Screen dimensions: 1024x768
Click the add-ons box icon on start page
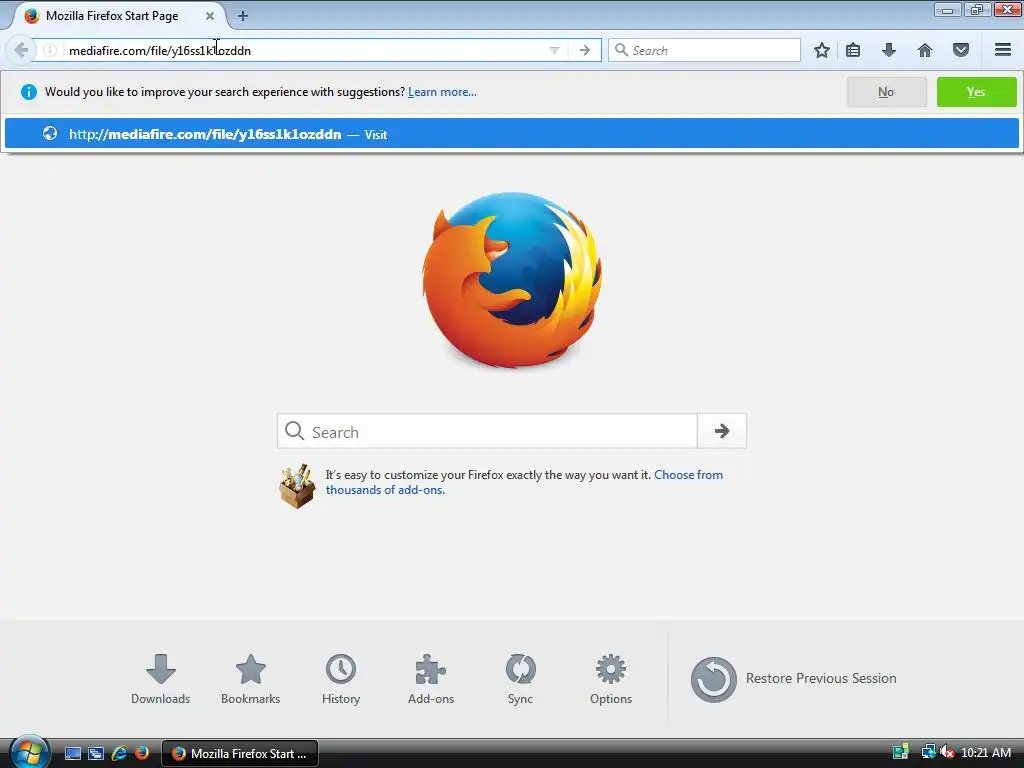(297, 486)
